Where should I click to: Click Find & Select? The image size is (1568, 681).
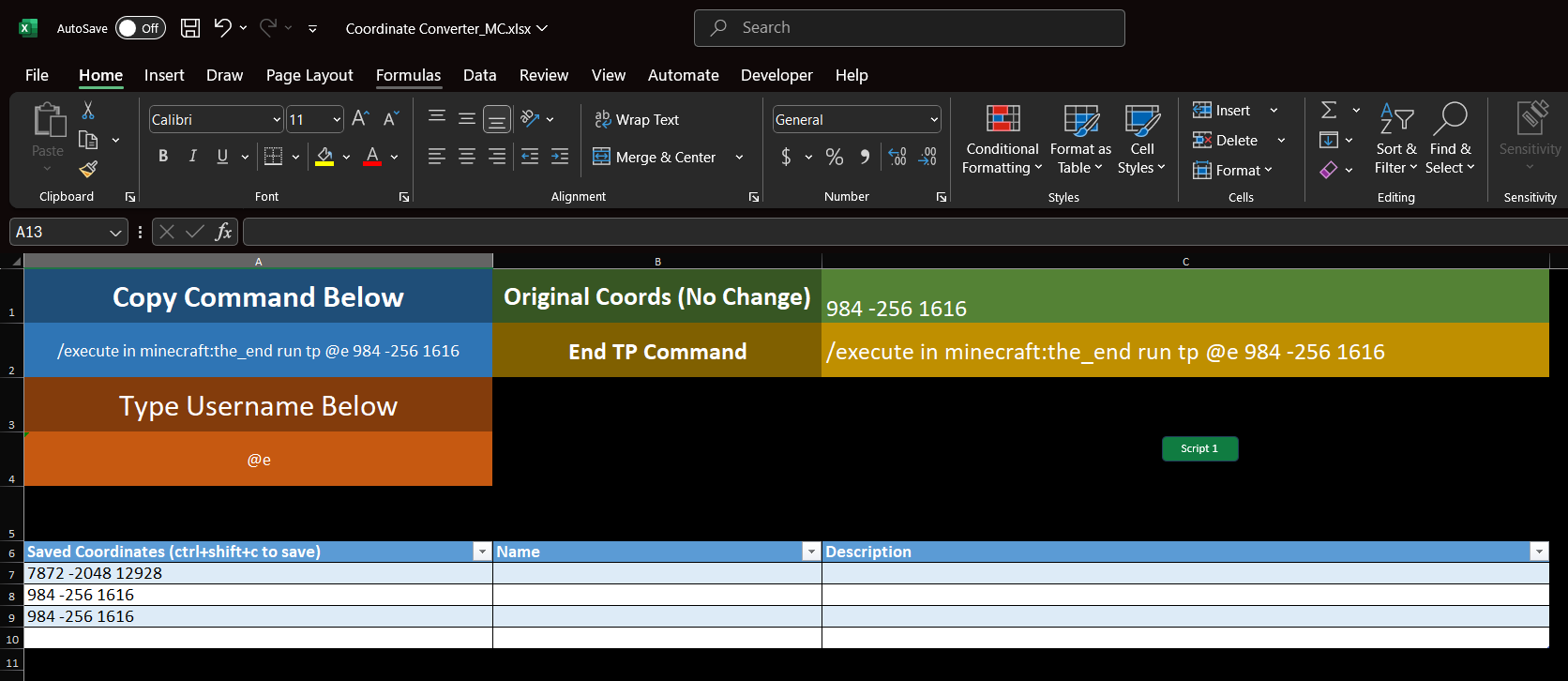(x=1450, y=141)
